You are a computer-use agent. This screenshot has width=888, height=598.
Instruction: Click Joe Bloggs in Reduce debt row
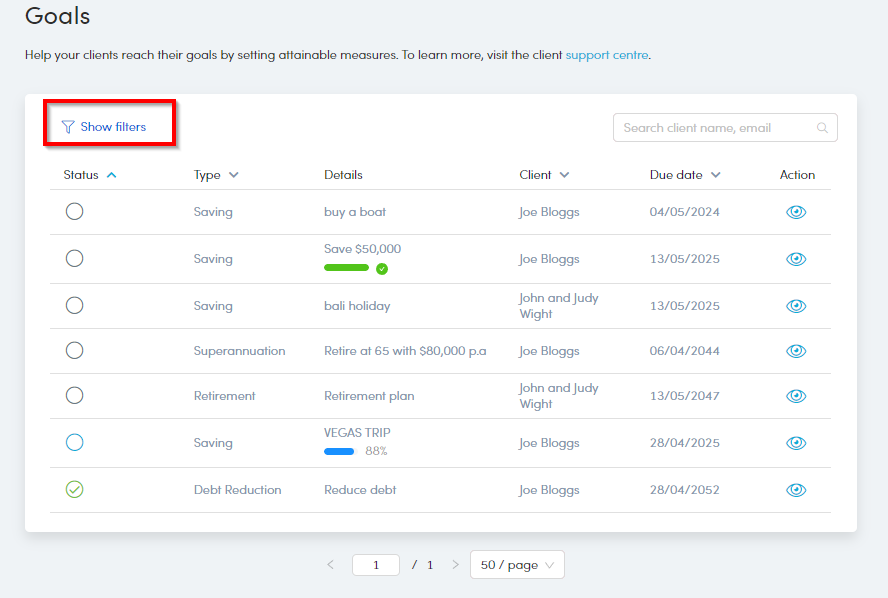pyautogui.click(x=549, y=490)
